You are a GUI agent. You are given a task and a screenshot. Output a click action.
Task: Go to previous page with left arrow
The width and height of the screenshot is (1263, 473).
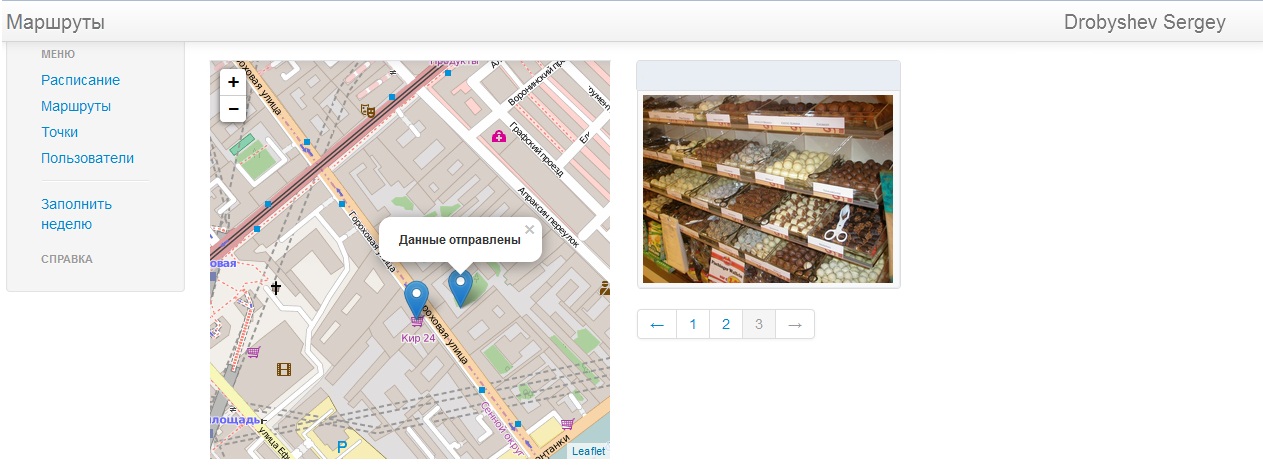[x=657, y=324]
